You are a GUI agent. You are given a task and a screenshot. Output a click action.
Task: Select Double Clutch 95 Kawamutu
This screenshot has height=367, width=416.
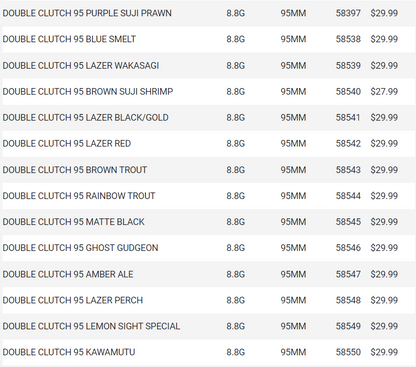tap(69, 352)
